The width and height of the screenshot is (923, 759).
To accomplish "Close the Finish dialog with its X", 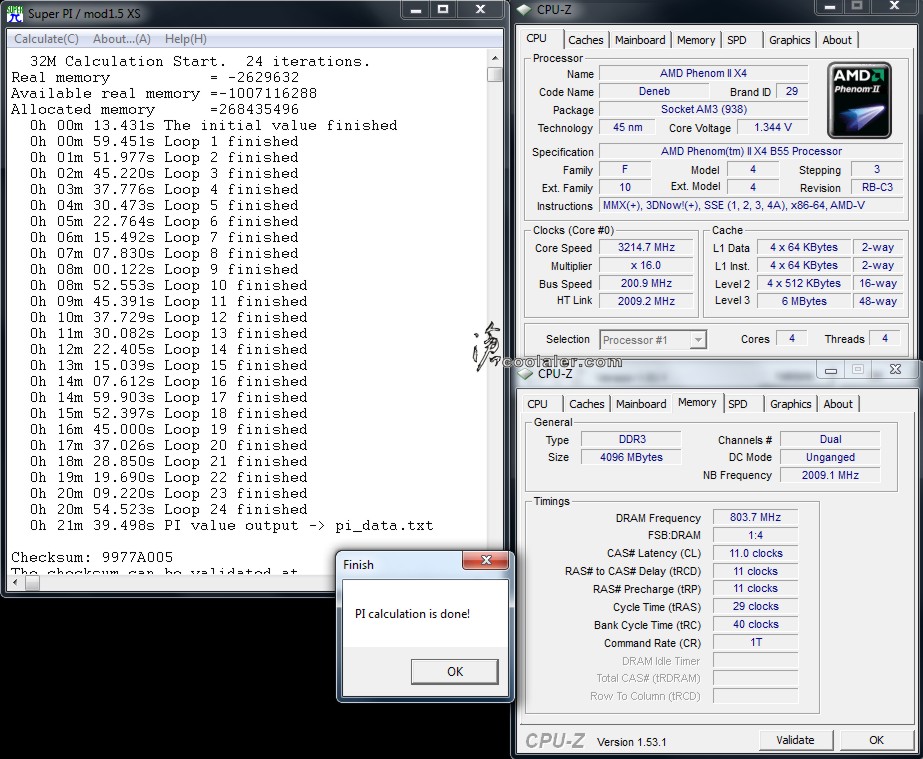I will (x=487, y=561).
